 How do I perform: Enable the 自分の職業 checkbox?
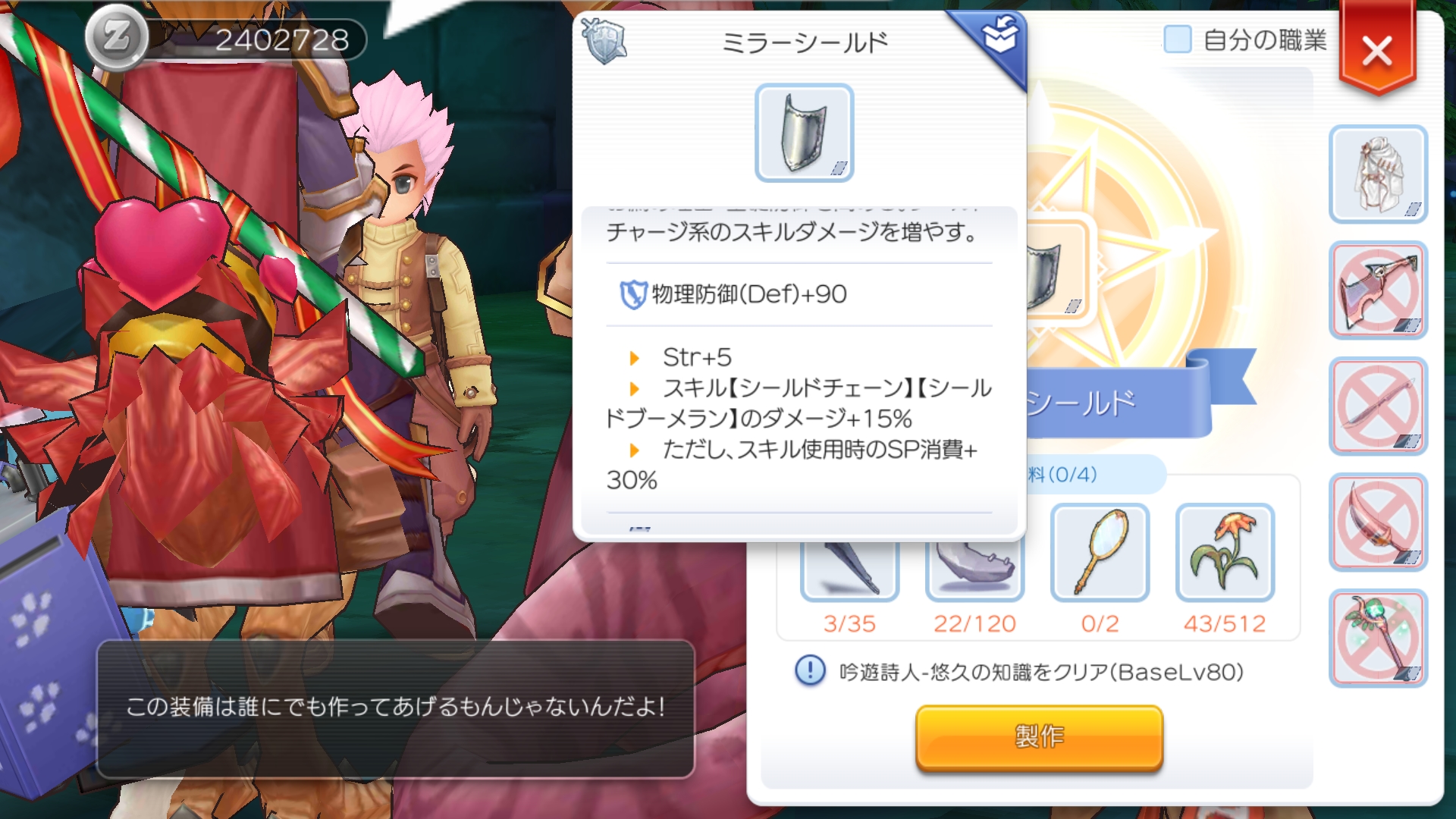coord(1177,39)
